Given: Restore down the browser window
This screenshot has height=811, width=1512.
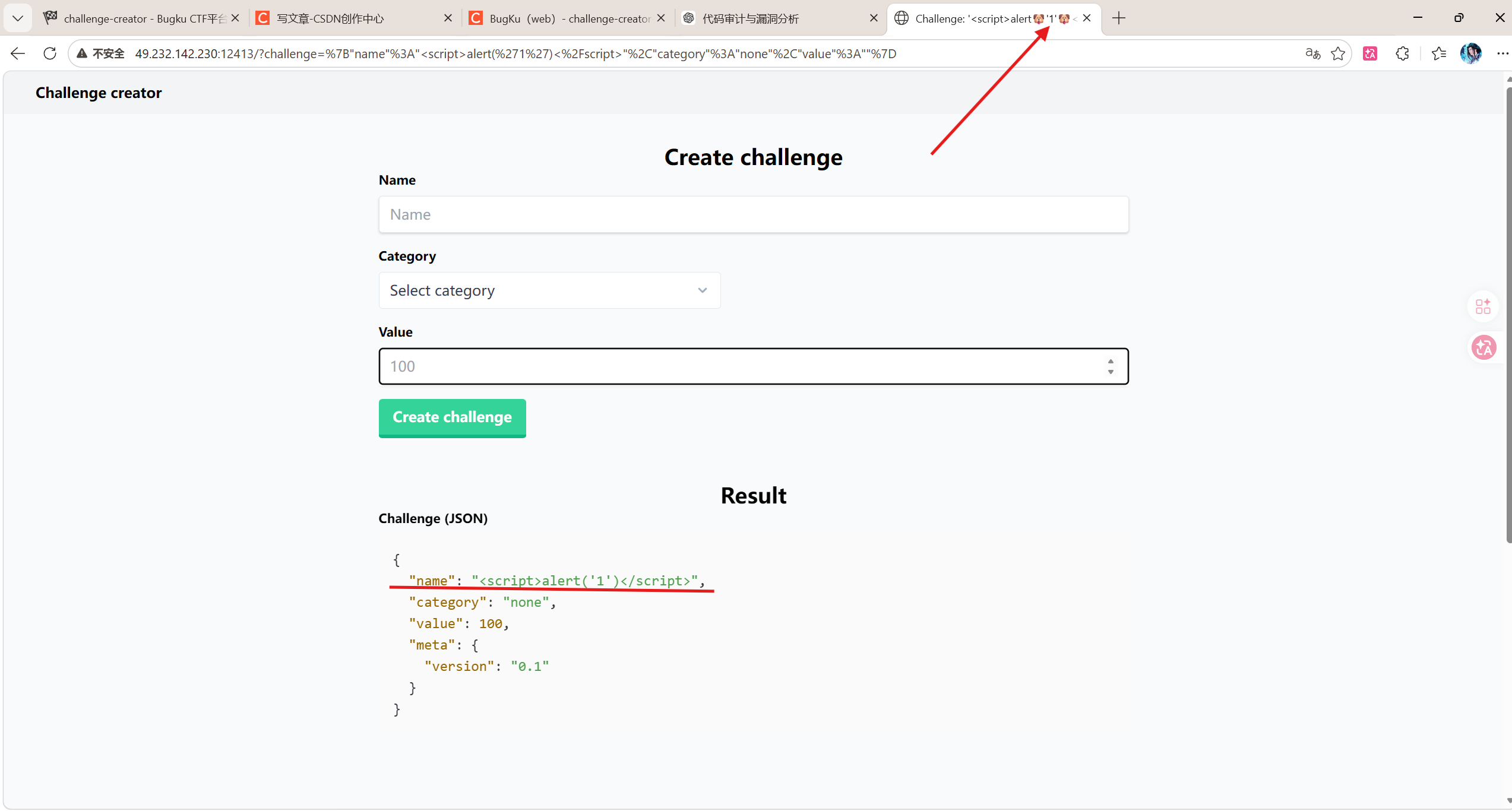Looking at the screenshot, I should pos(1459,18).
